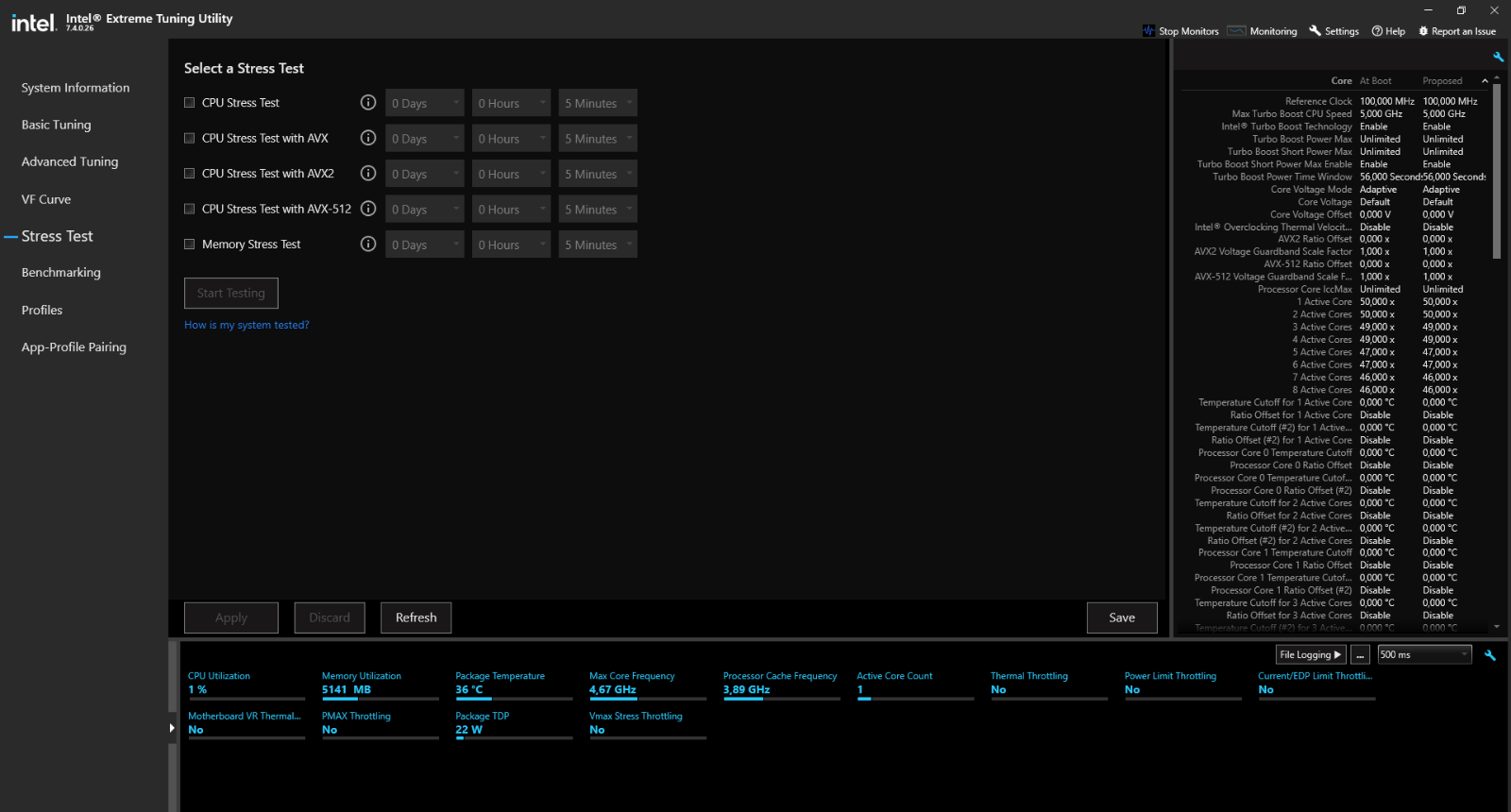Click Start Testing button
The height and width of the screenshot is (812, 1511).
coord(231,293)
